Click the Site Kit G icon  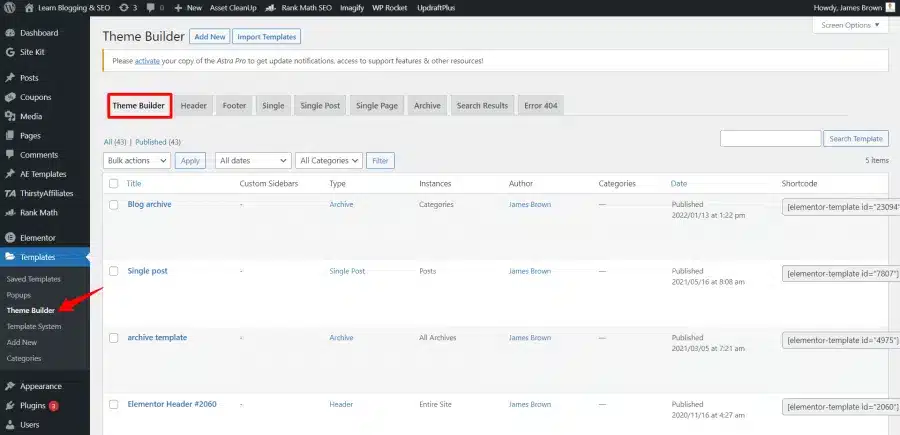tap(10, 52)
